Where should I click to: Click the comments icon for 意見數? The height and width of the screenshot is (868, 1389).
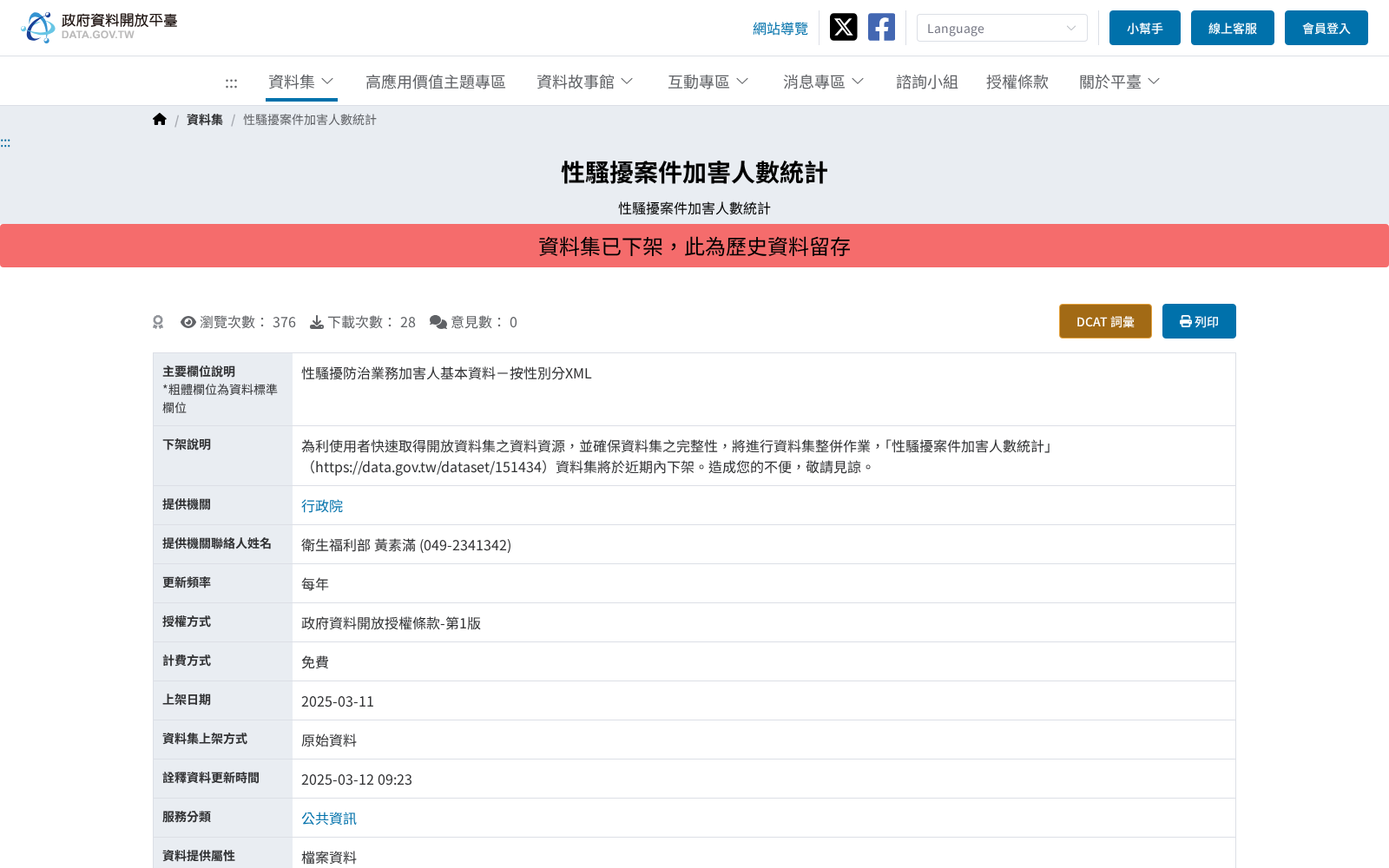point(438,322)
